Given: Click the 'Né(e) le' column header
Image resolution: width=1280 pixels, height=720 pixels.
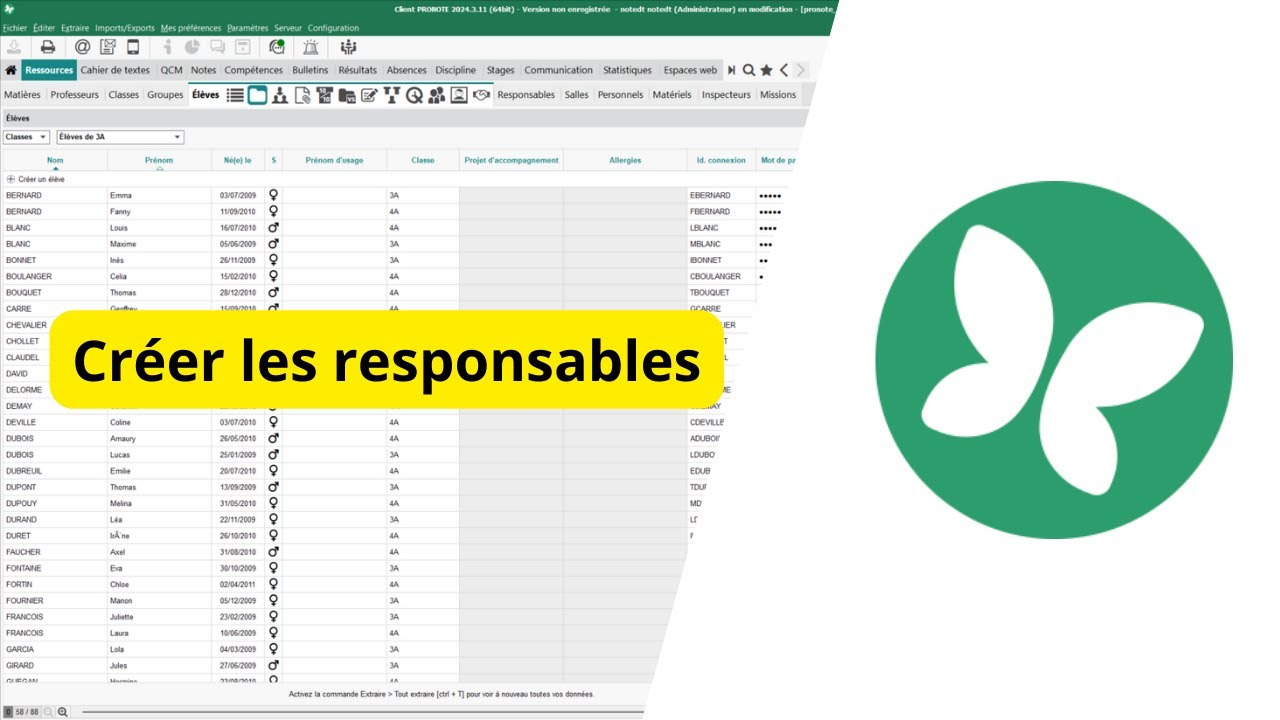Looking at the screenshot, I should coord(238,160).
